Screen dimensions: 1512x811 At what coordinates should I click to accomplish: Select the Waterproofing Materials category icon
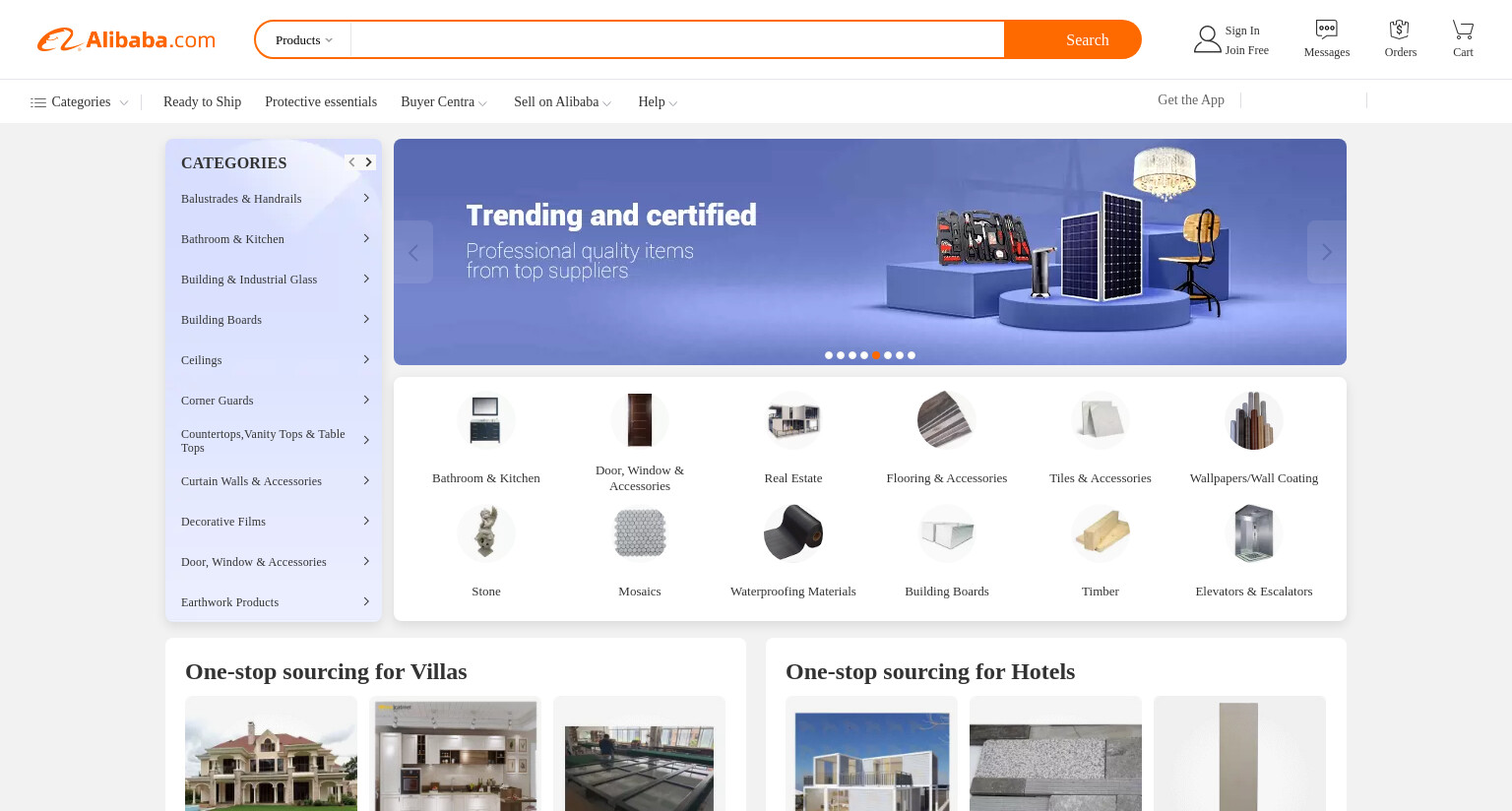point(792,533)
